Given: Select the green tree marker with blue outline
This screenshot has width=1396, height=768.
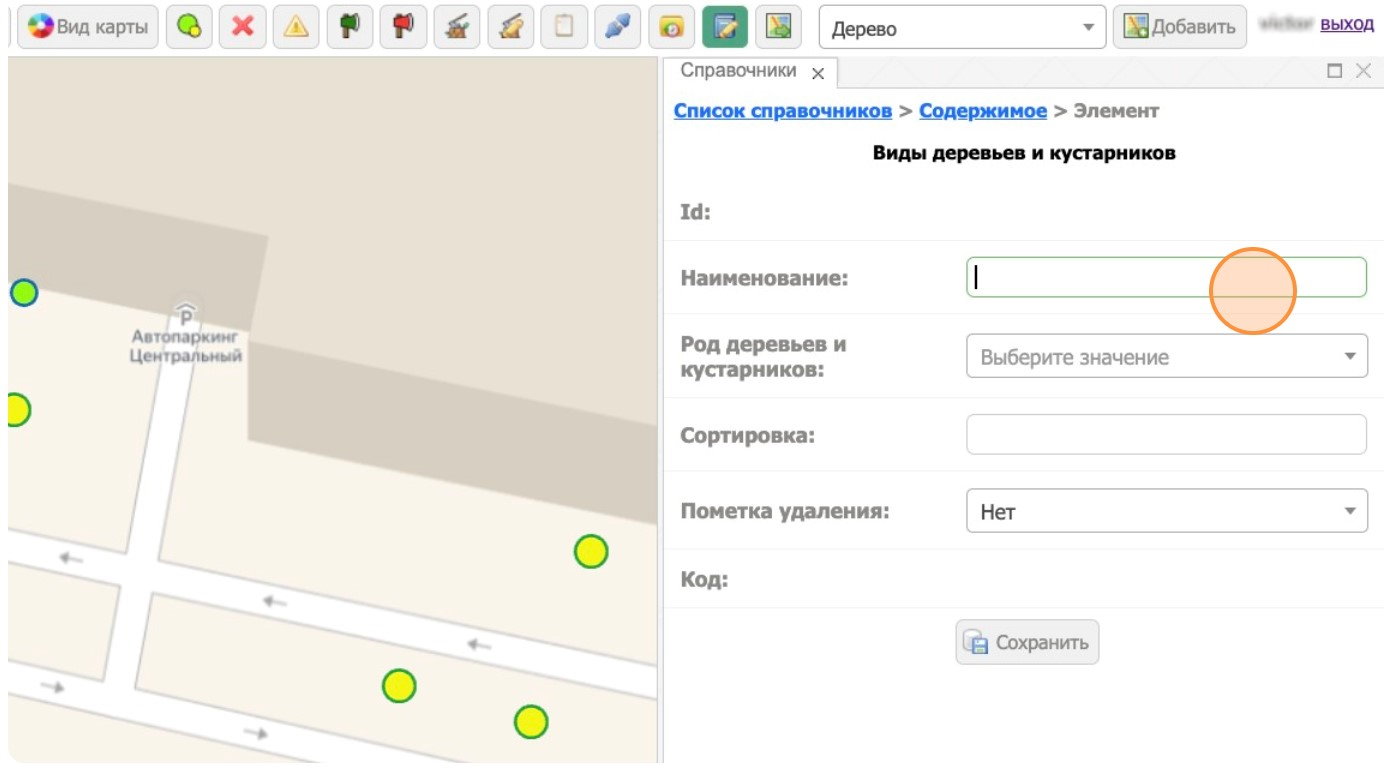Looking at the screenshot, I should [24, 293].
